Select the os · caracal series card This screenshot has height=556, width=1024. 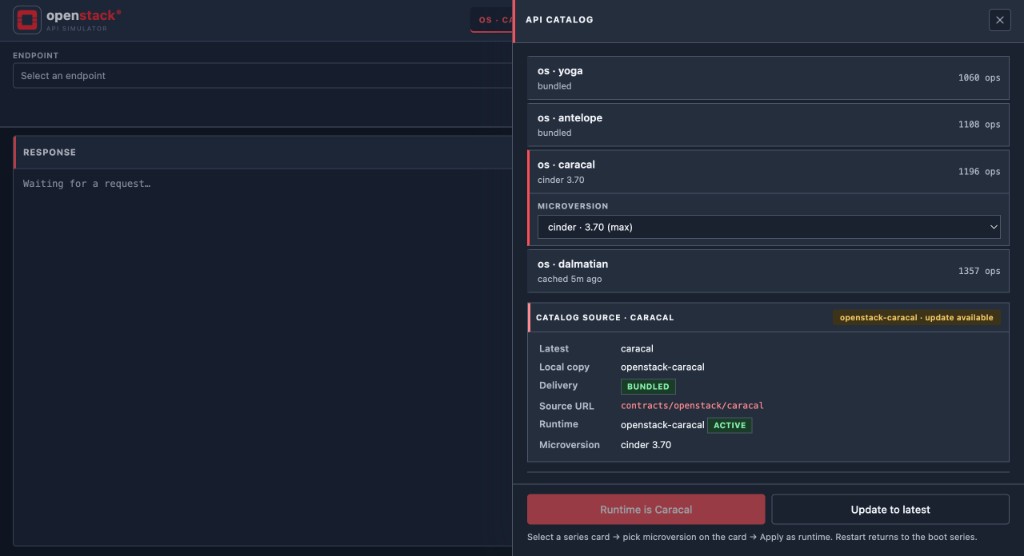click(x=768, y=172)
